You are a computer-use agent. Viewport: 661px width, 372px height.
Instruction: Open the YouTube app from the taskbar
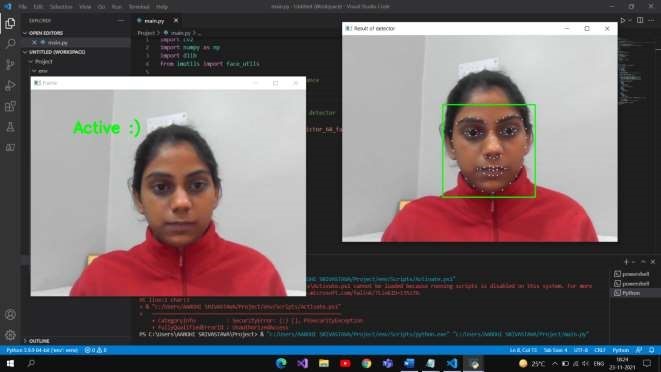[345, 363]
